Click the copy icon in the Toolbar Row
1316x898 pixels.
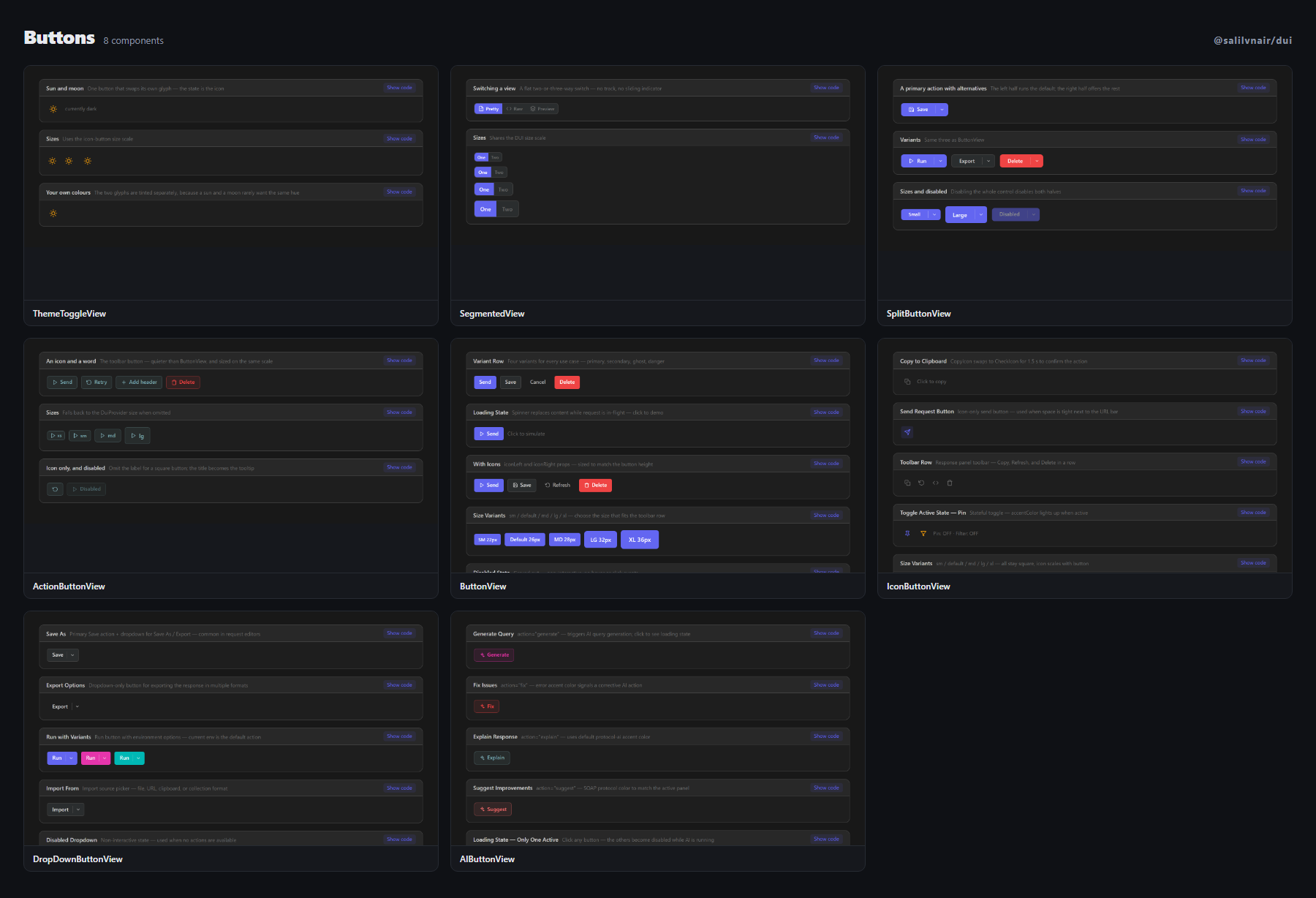pos(907,483)
